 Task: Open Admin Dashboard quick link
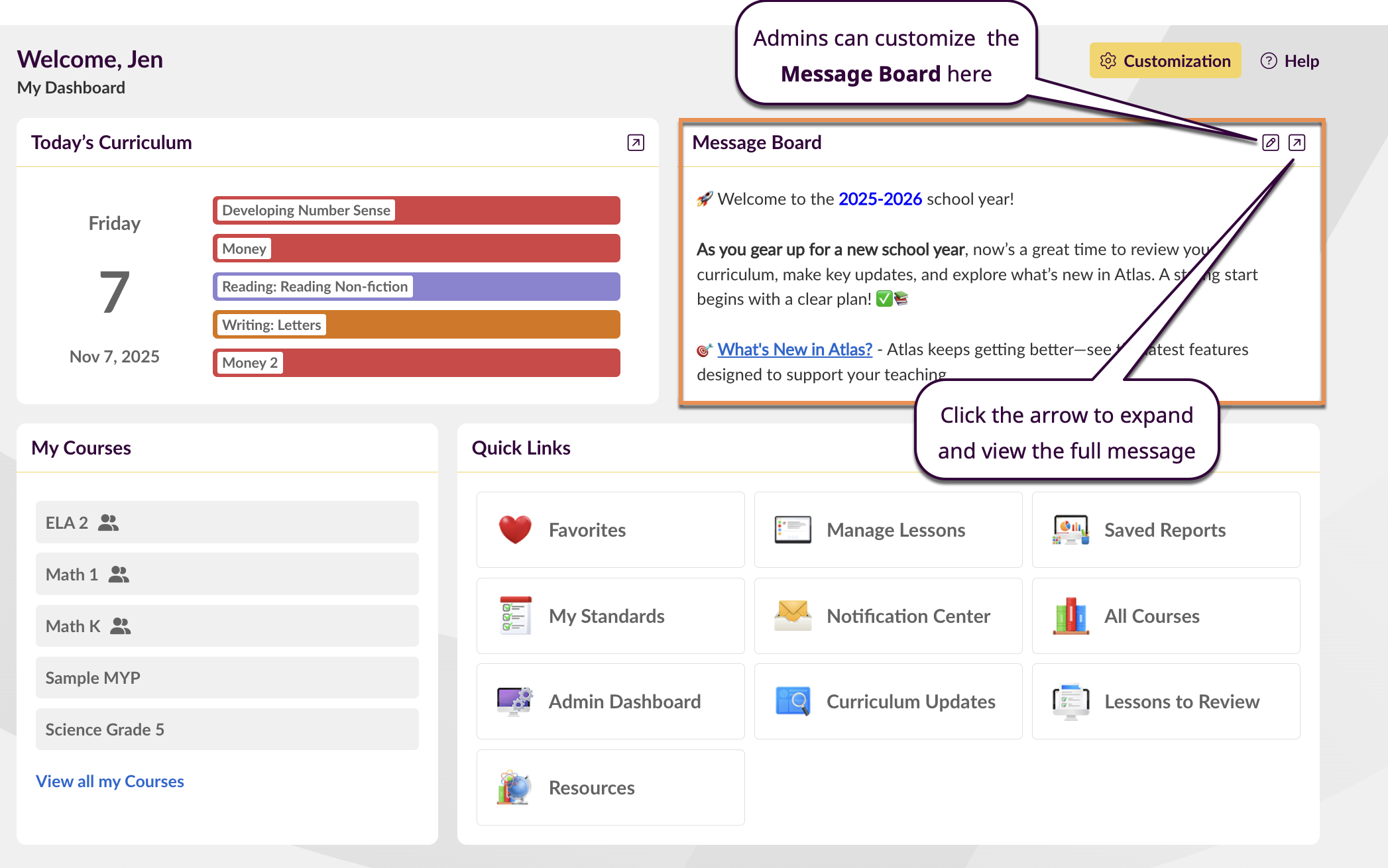[610, 701]
